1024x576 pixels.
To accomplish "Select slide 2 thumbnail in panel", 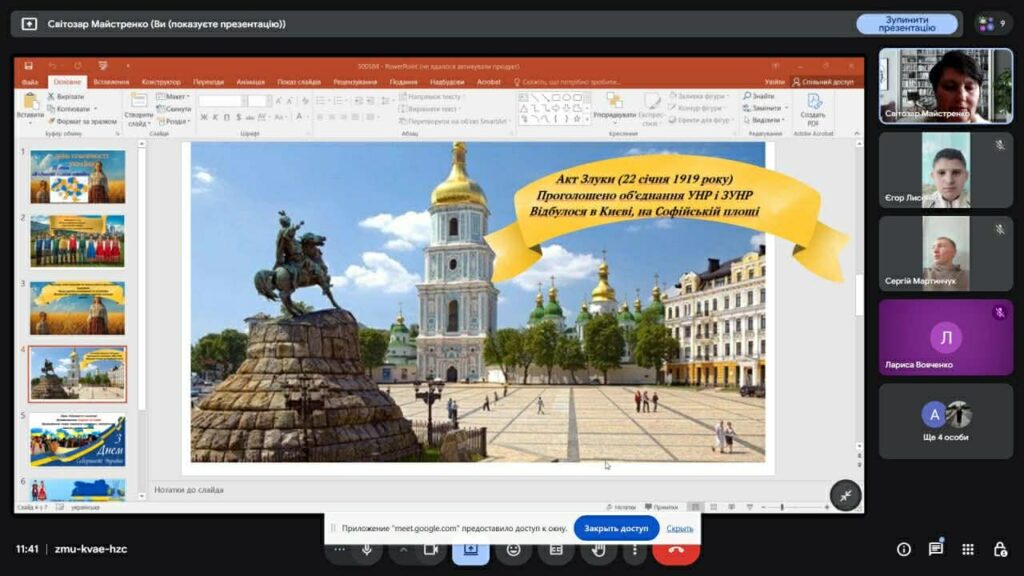I will 77,240.
